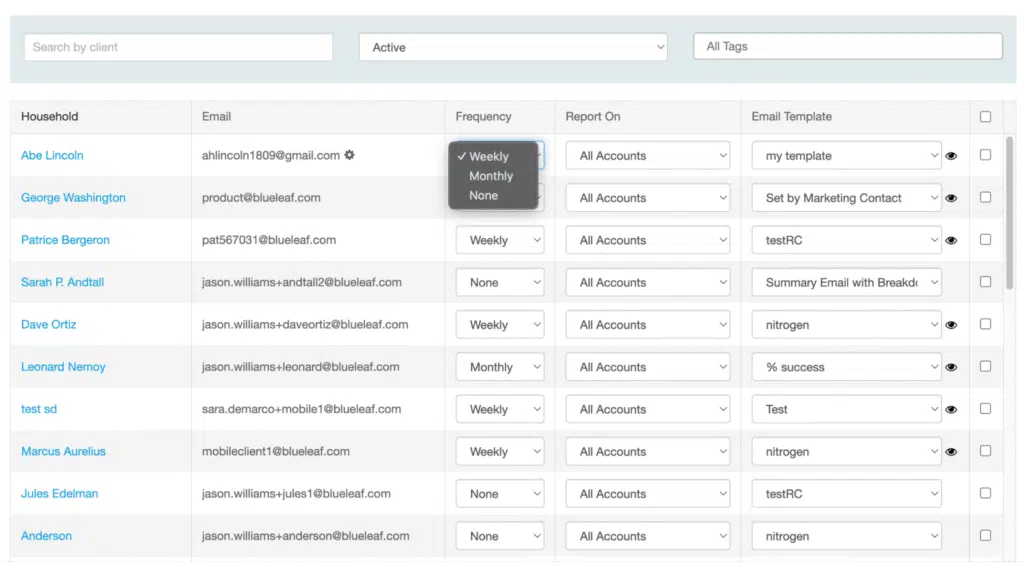Viewport: 1024px width, 563px height.
Task: Check the box for Sarah P. Andtall
Action: (x=985, y=282)
